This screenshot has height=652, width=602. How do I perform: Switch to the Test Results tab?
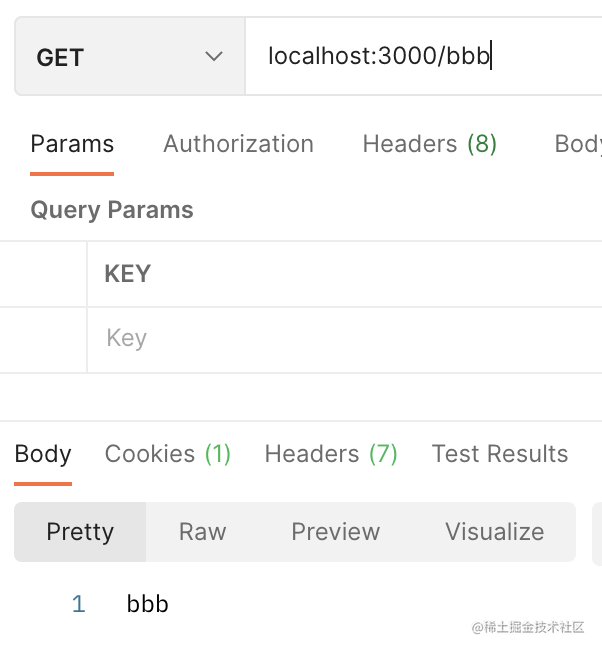pos(499,454)
